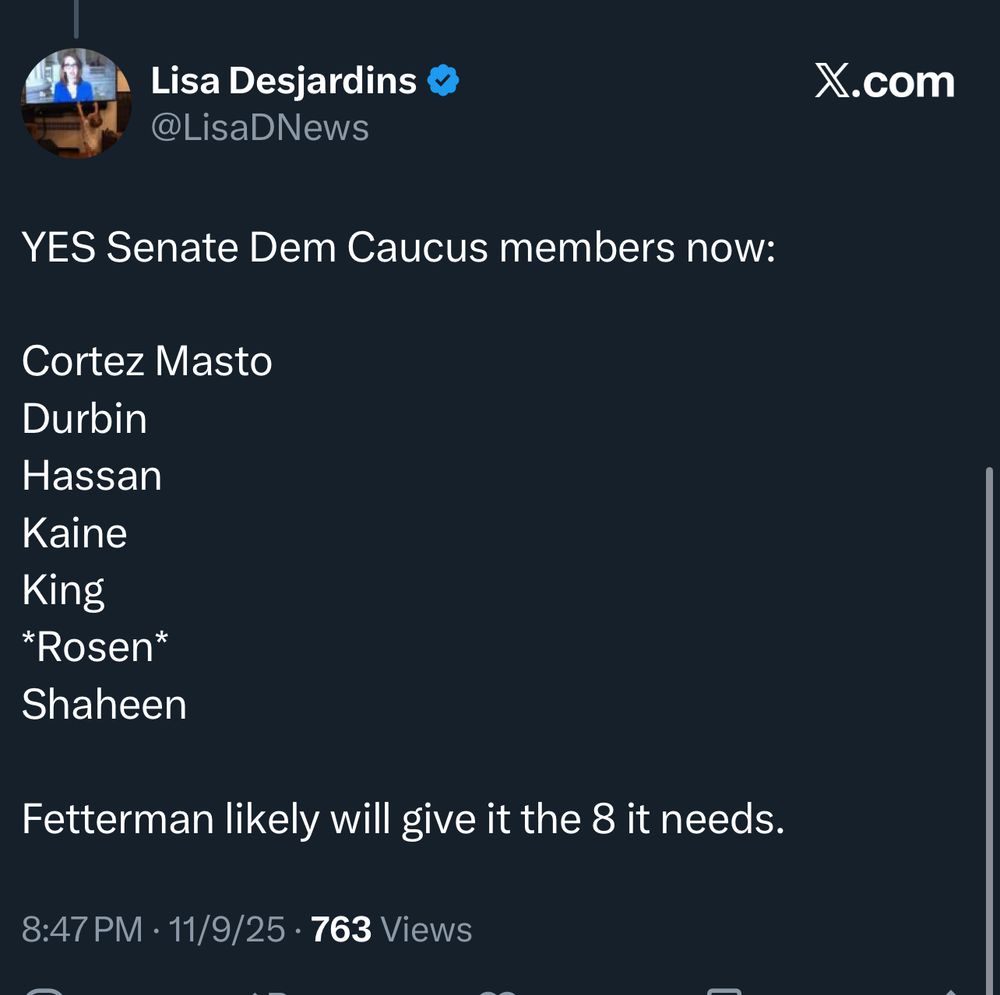Image resolution: width=1000 pixels, height=995 pixels.
Task: Toggle repost status on the tweet
Action: (267, 992)
